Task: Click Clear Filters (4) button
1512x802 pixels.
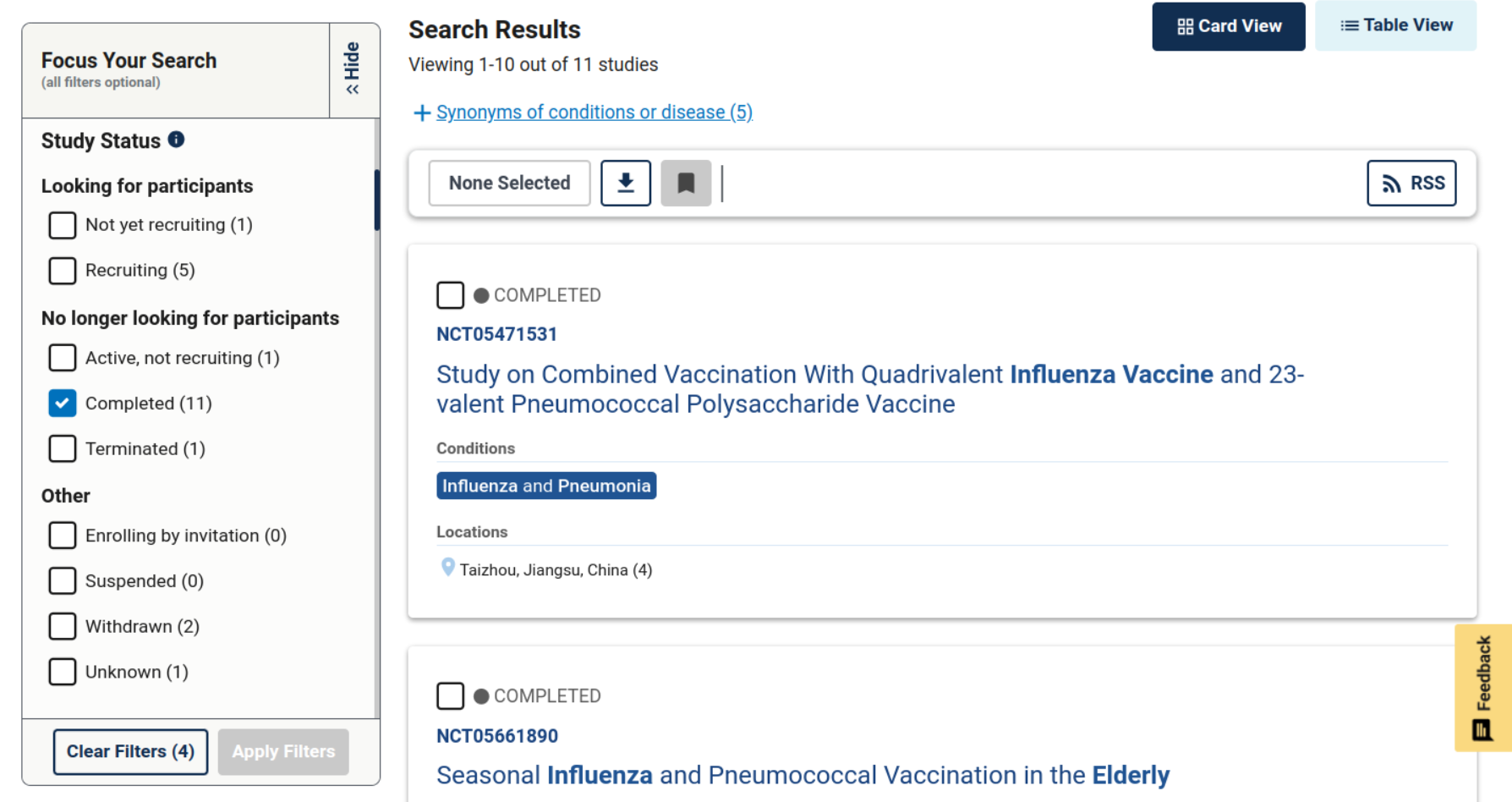Action: [x=130, y=751]
